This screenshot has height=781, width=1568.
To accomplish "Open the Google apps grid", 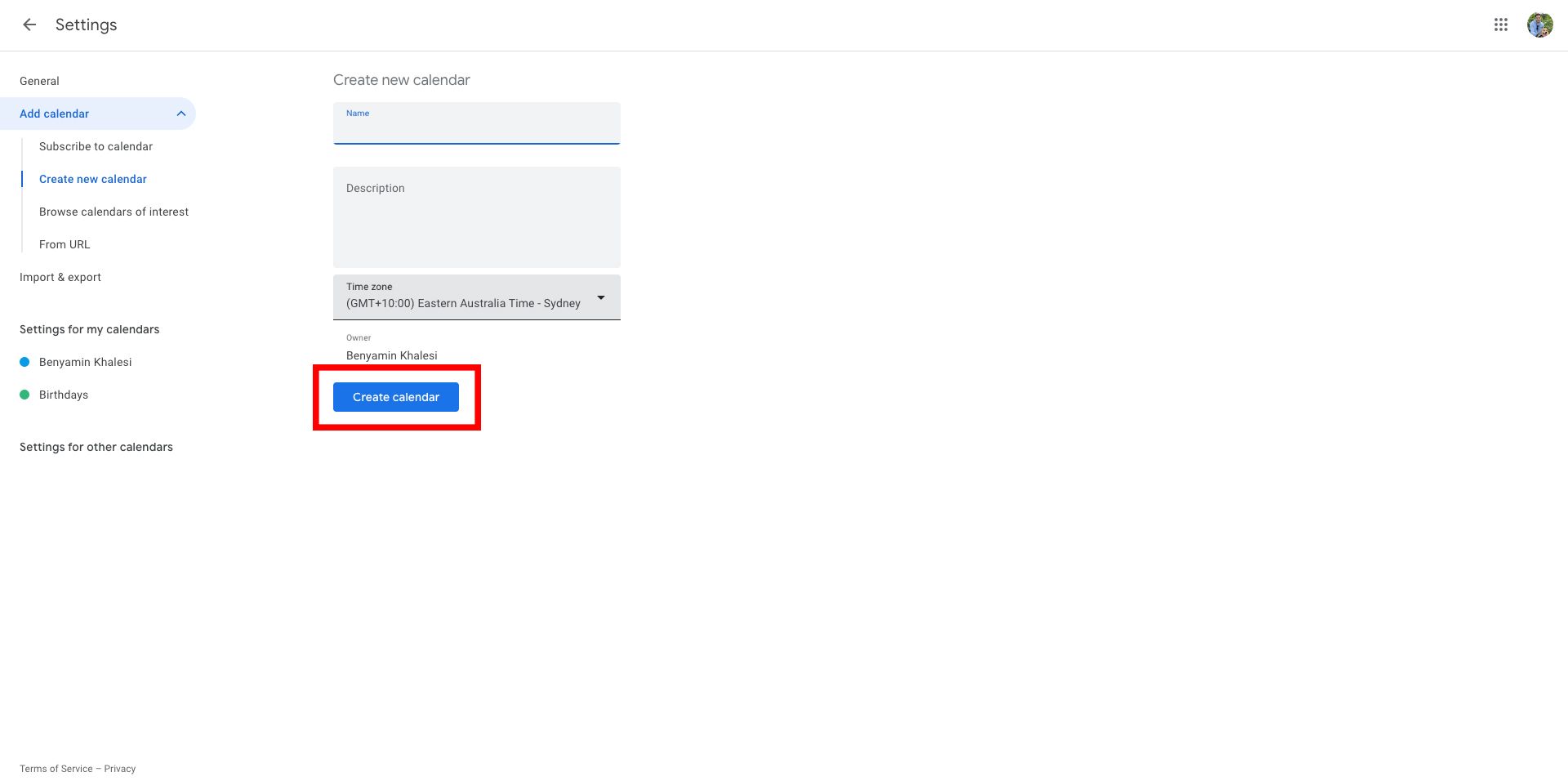I will [x=1501, y=25].
